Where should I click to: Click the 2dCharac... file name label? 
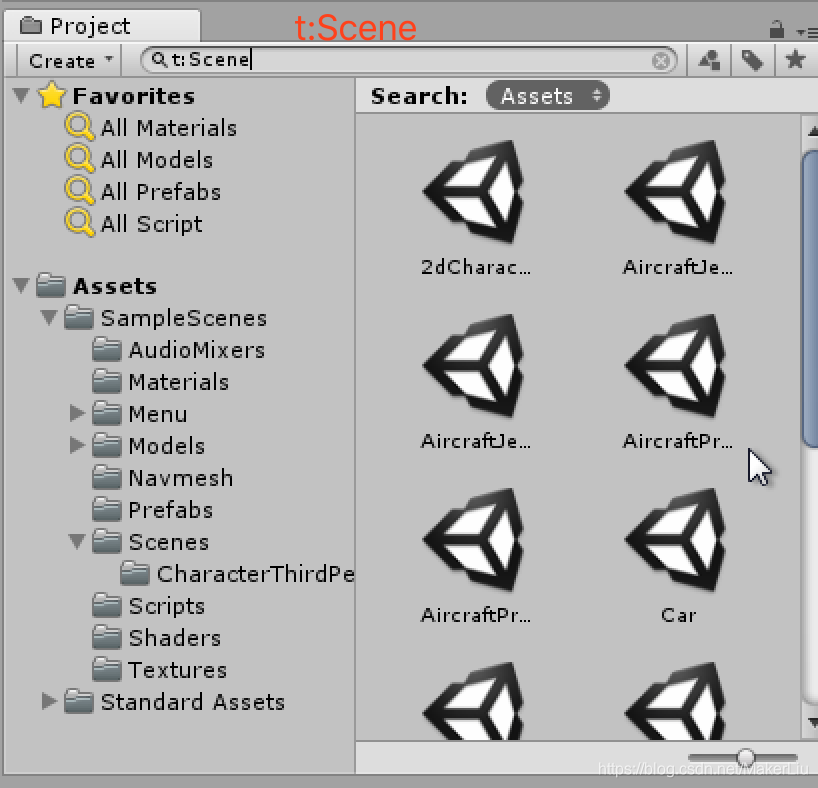point(476,267)
